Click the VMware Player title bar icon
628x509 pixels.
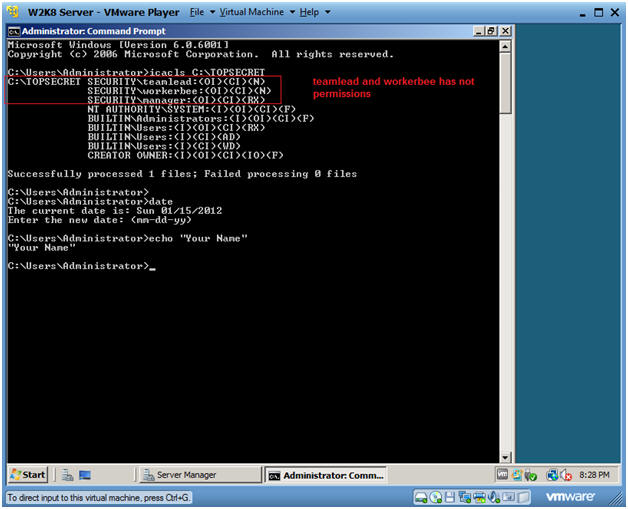(x=13, y=12)
